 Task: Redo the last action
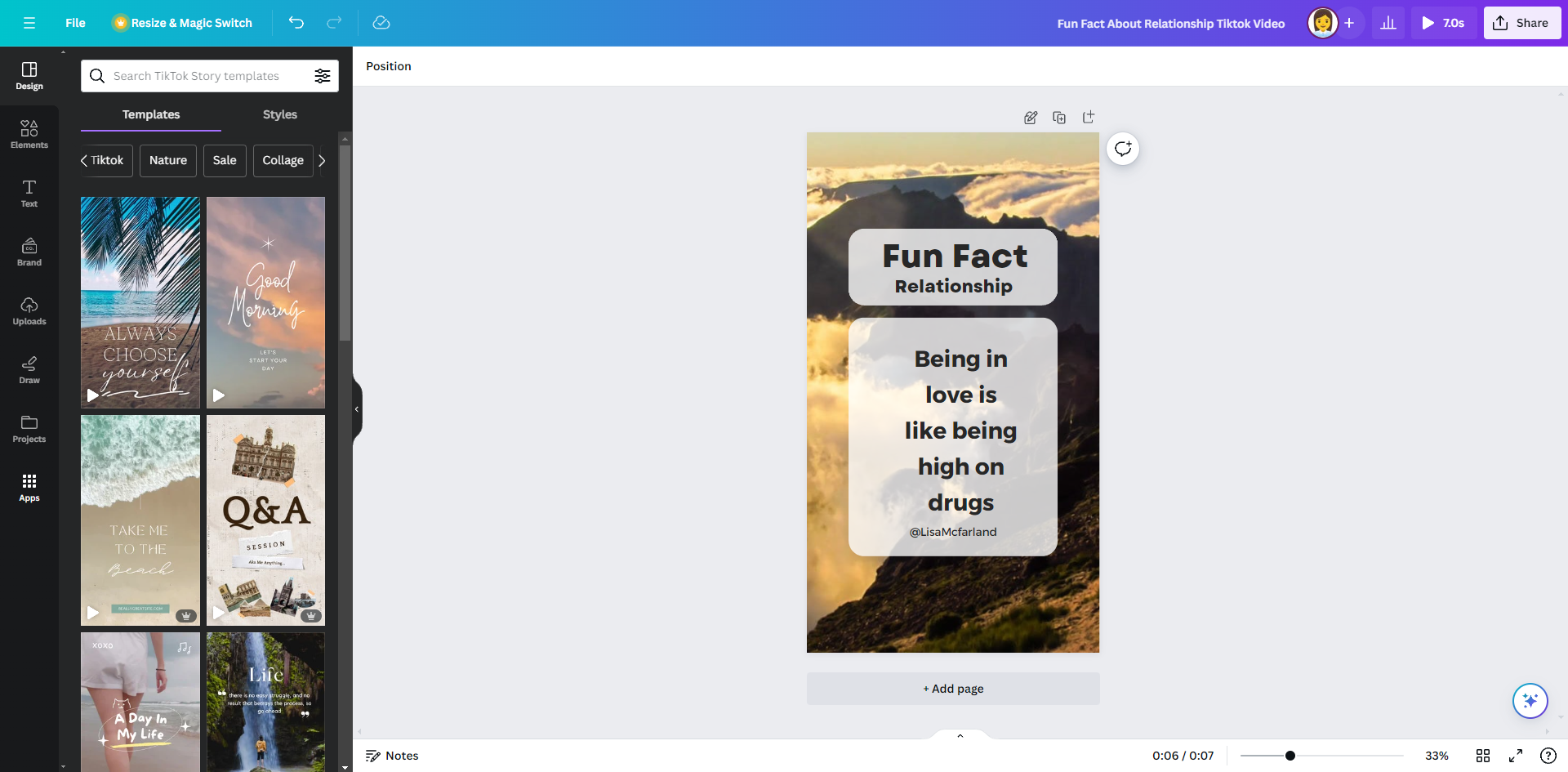tap(334, 23)
